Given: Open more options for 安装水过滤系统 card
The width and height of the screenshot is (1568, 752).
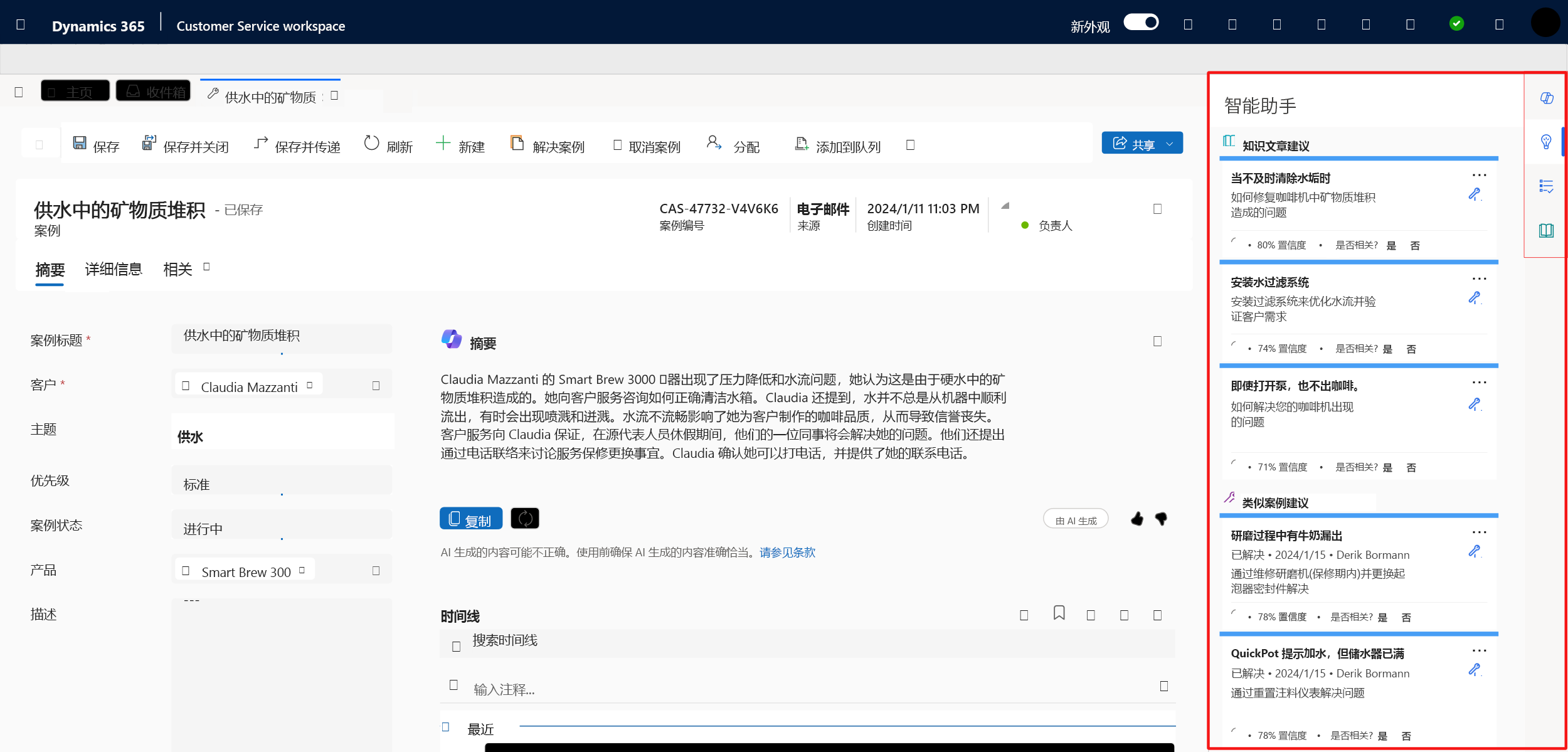Looking at the screenshot, I should pyautogui.click(x=1480, y=278).
